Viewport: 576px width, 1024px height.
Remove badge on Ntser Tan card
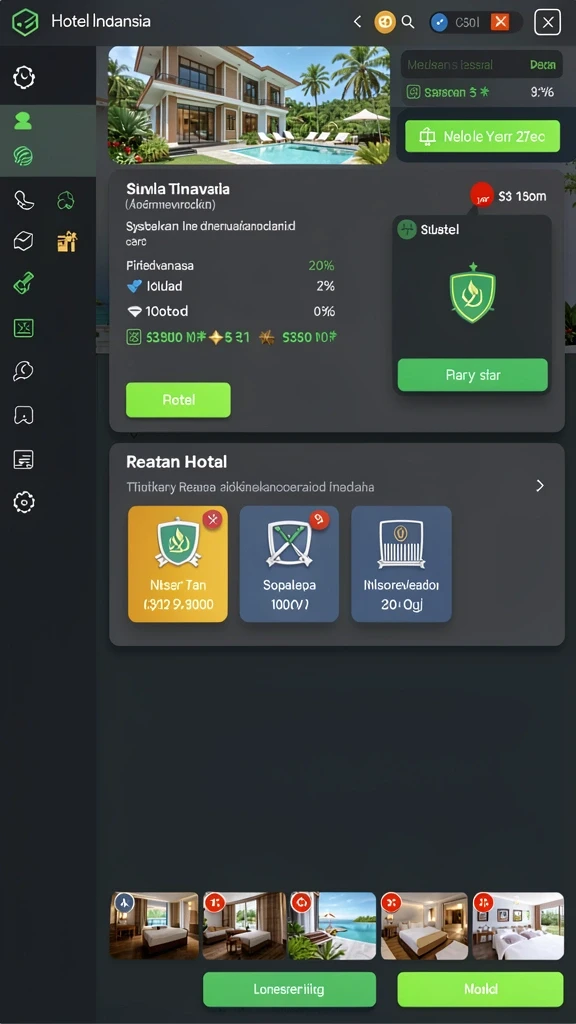point(212,519)
